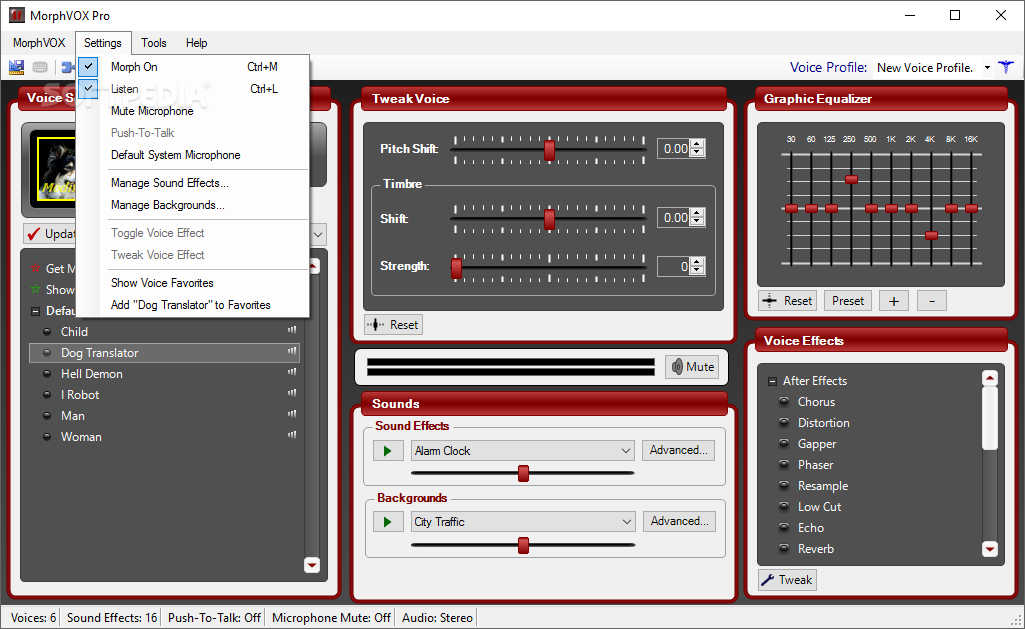This screenshot has width=1025, height=629.
Task: Click the signal bars icon next to I Robot
Action: [292, 393]
